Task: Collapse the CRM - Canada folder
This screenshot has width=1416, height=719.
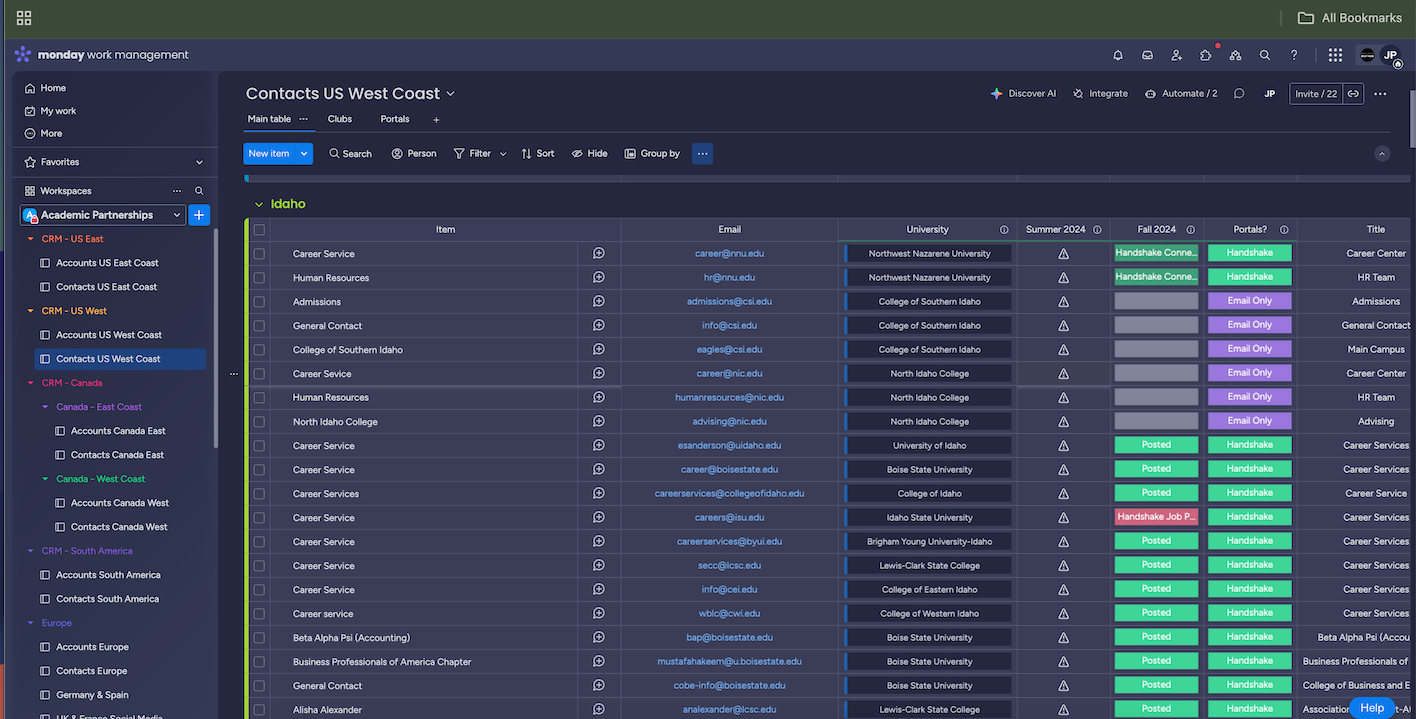Action: click(31, 383)
